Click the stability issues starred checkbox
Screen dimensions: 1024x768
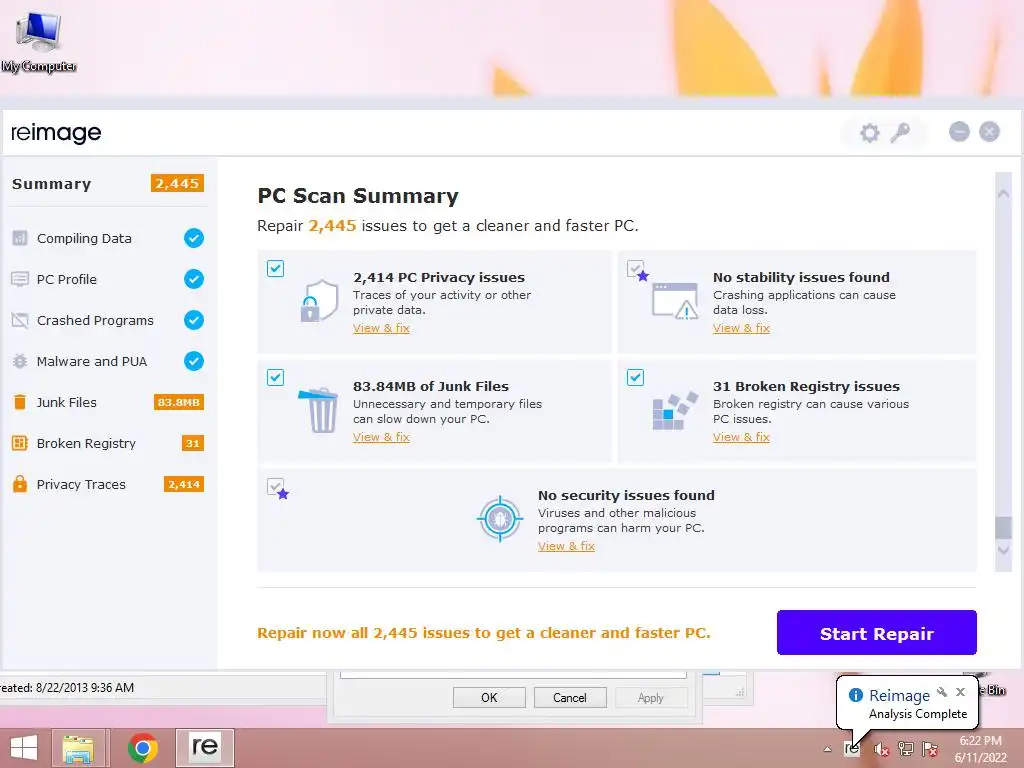635,268
